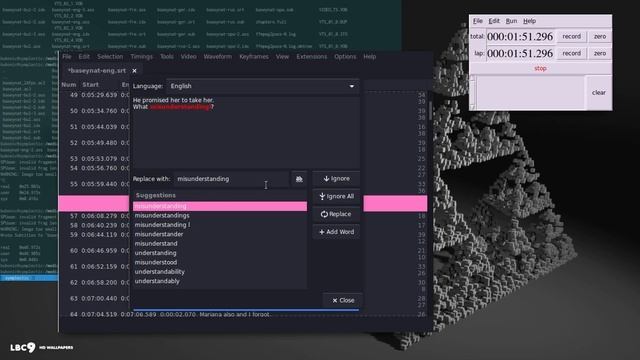Select subtitle row 55 at 0:05:59.440
The height and width of the screenshot is (360, 640).
pyautogui.click(x=95, y=184)
